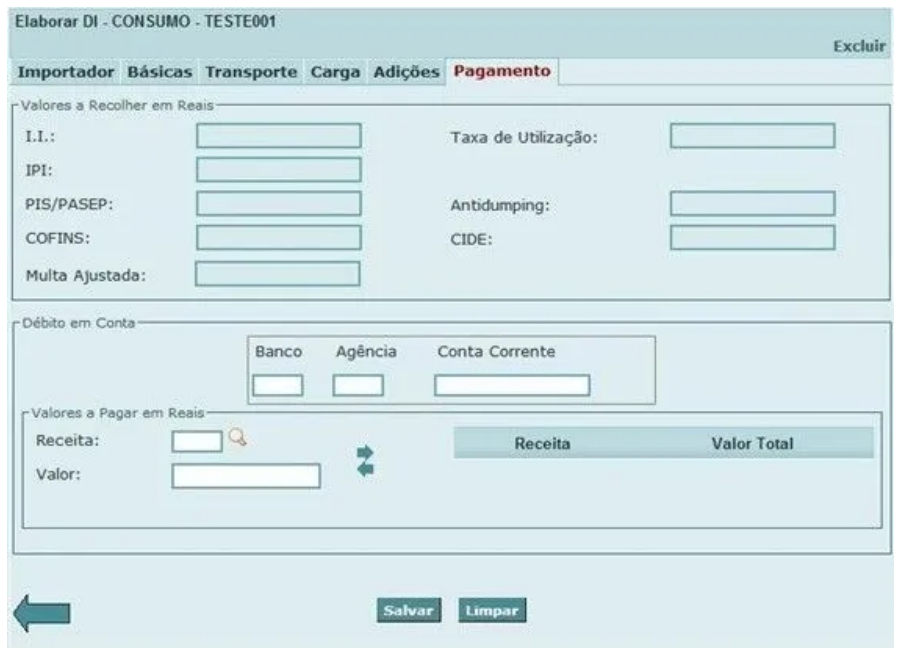Click the green transfer arrows icon
This screenshot has height=662, width=900.
(365, 460)
